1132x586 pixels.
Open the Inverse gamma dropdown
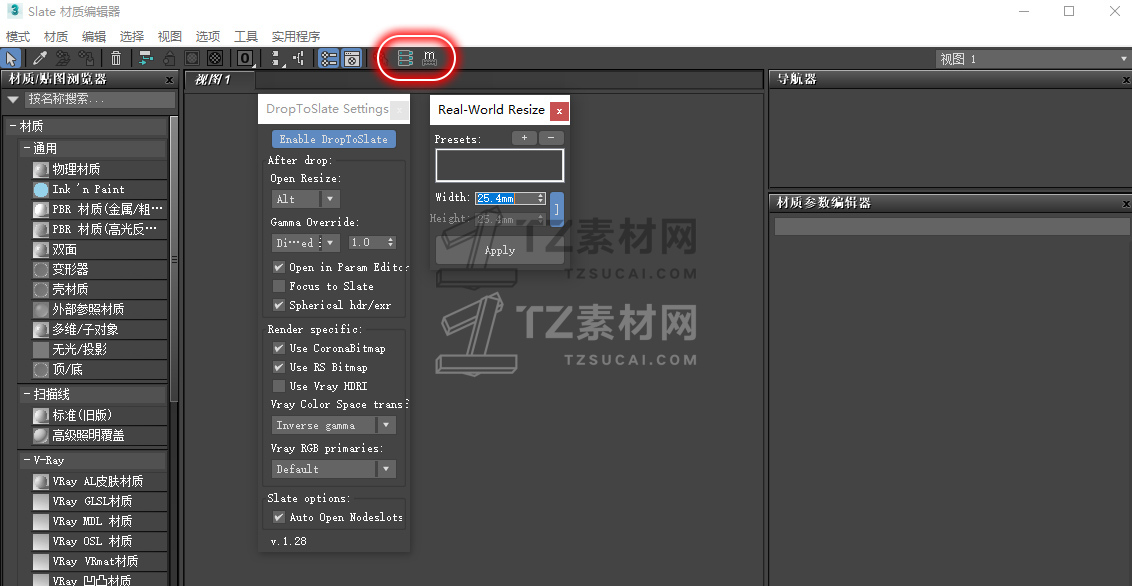point(334,425)
